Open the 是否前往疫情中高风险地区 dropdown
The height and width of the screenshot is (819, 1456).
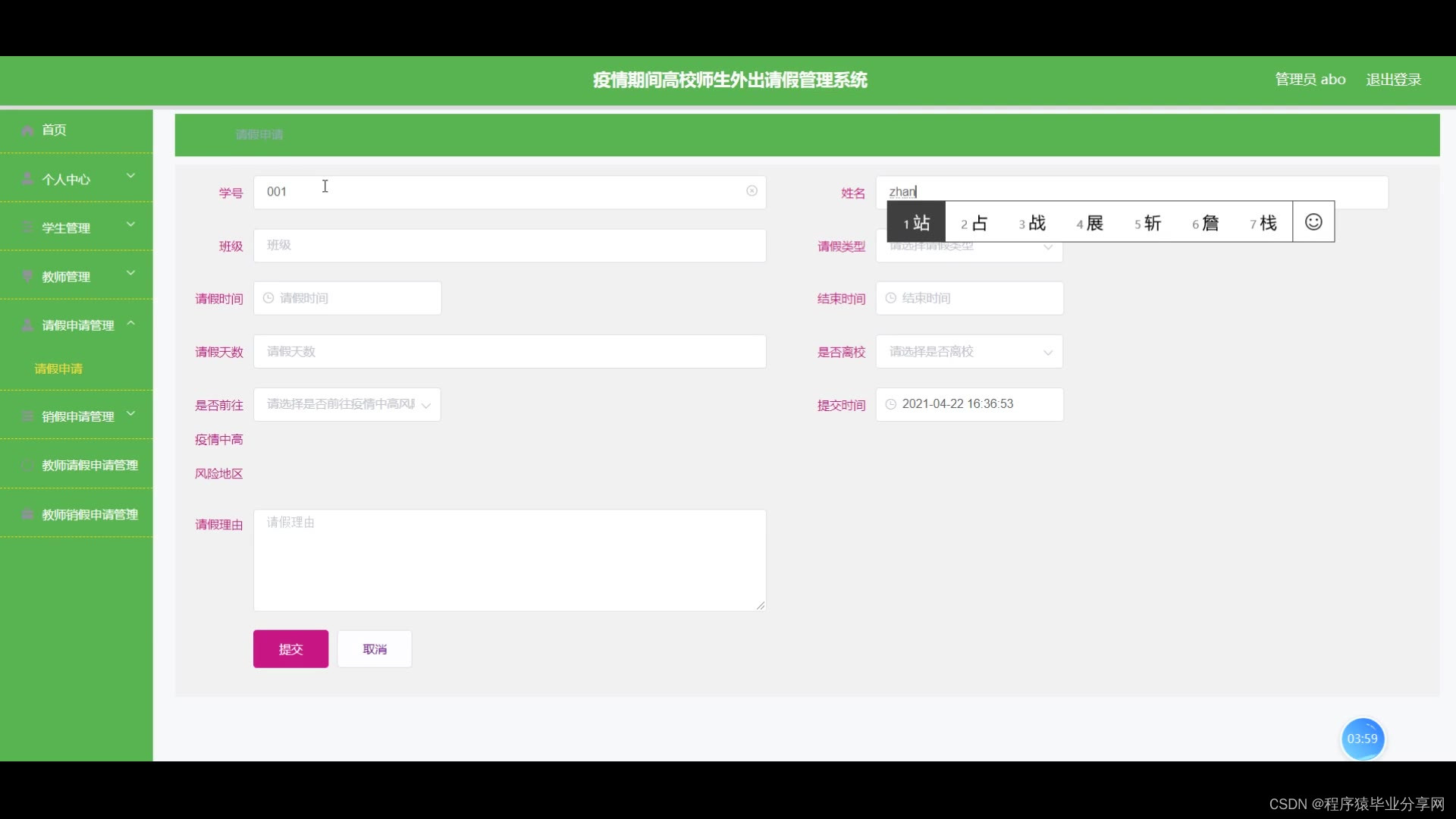point(347,405)
